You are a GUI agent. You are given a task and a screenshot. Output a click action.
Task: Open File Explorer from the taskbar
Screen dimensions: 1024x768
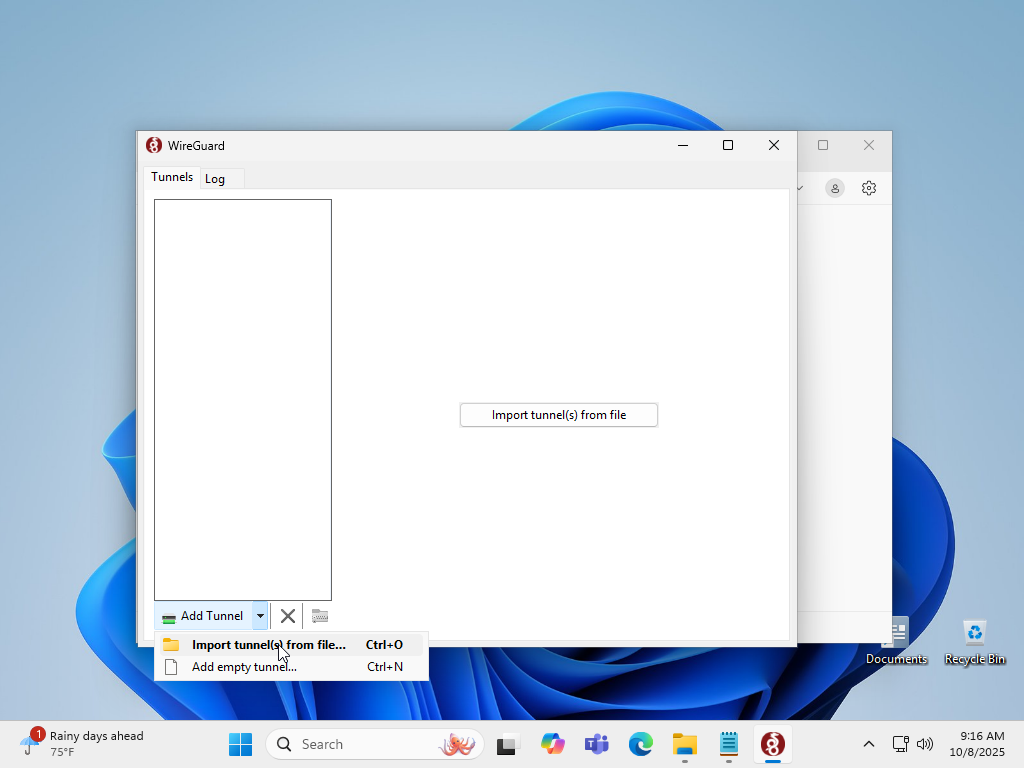(685, 744)
